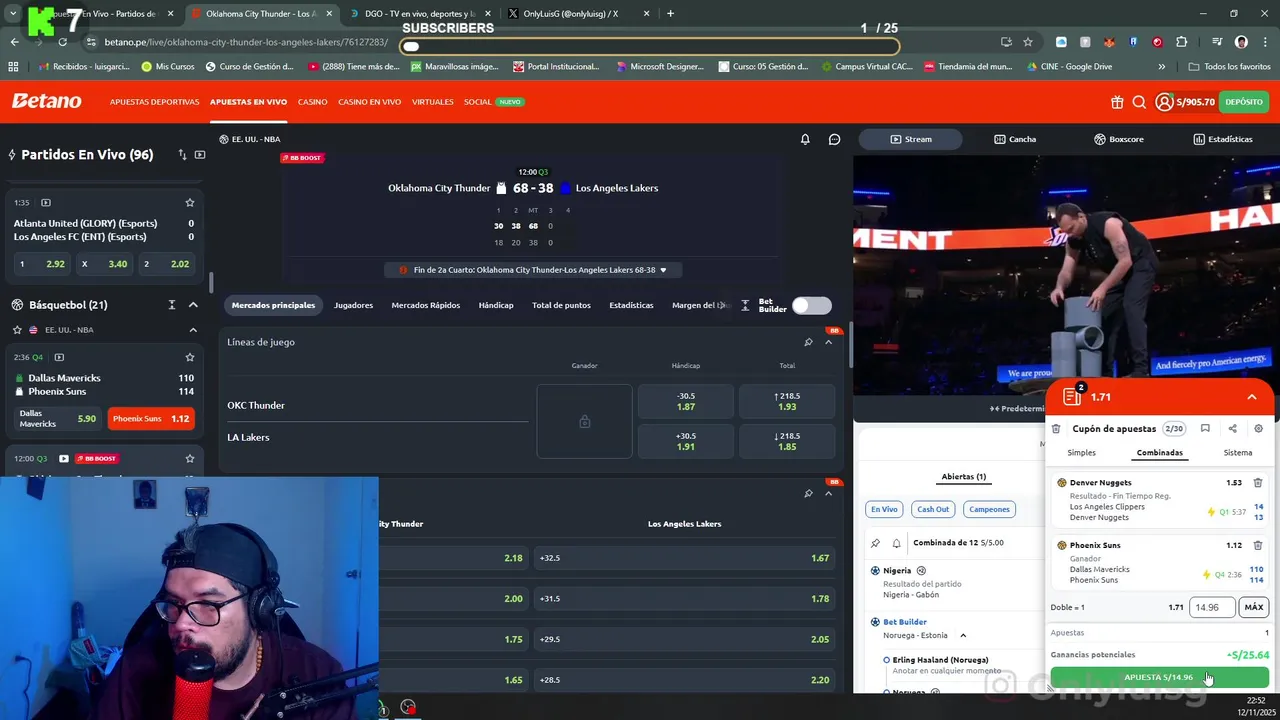The image size is (1280, 720).
Task: Click the live stream video player
Action: [1066, 276]
